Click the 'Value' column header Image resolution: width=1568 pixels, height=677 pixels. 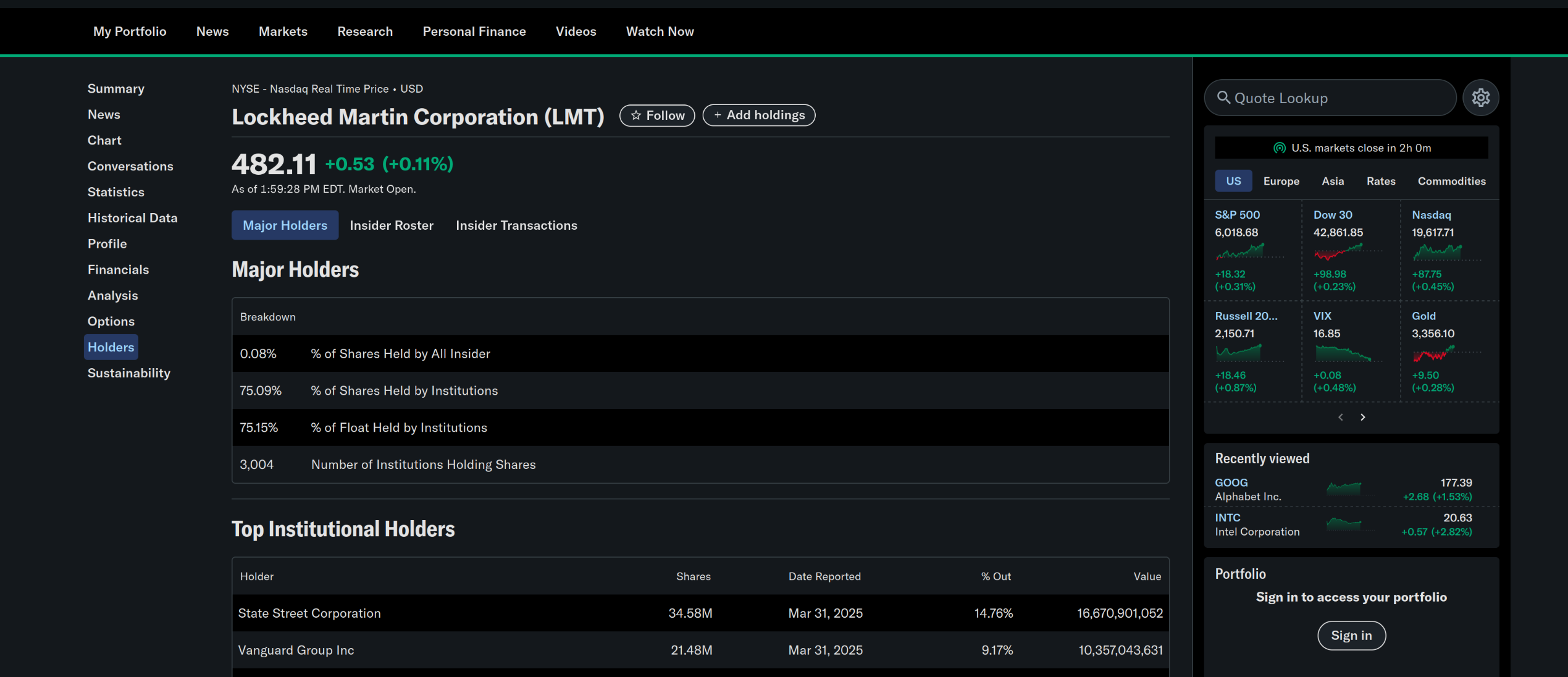pyautogui.click(x=1147, y=577)
